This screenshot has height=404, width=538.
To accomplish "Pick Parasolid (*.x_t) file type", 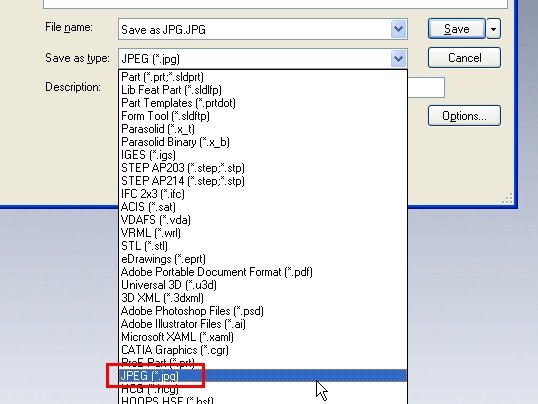I will pyautogui.click(x=263, y=129).
